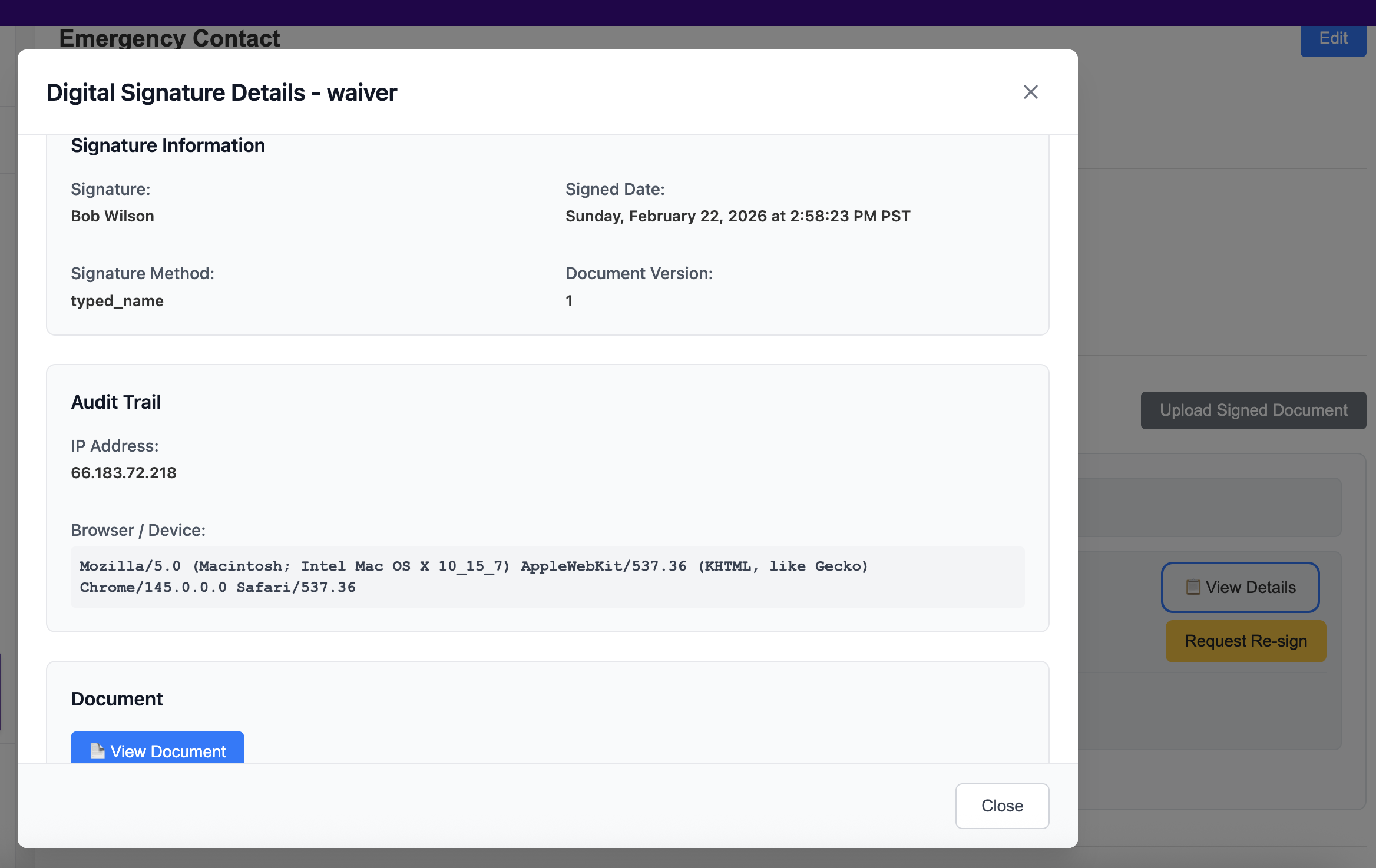Click the typed_name signature method value
Screen dimensions: 1376x868
(117, 301)
